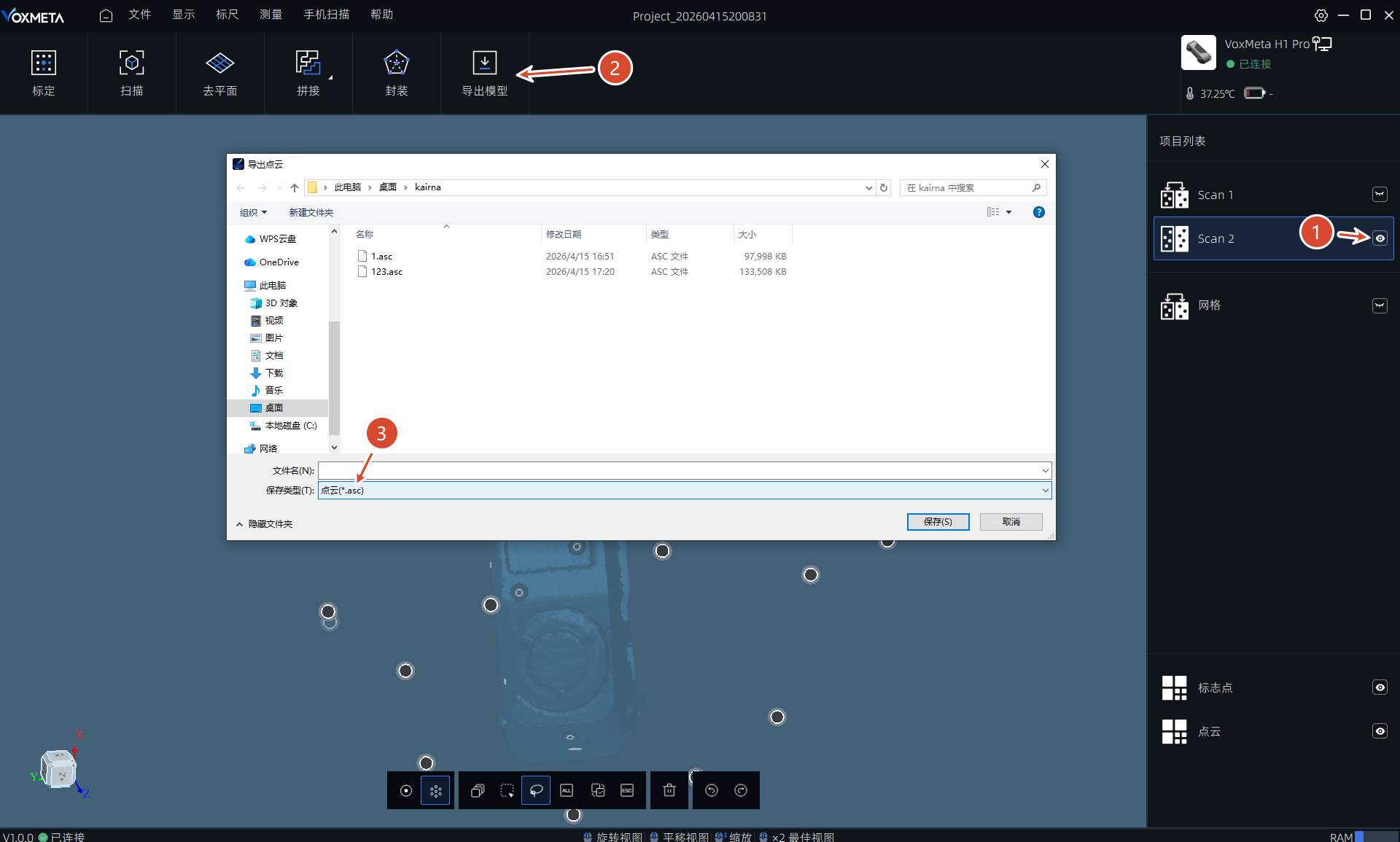Expand the 保存类型 file type dropdown
Screen dimensions: 1400x842
point(1045,491)
